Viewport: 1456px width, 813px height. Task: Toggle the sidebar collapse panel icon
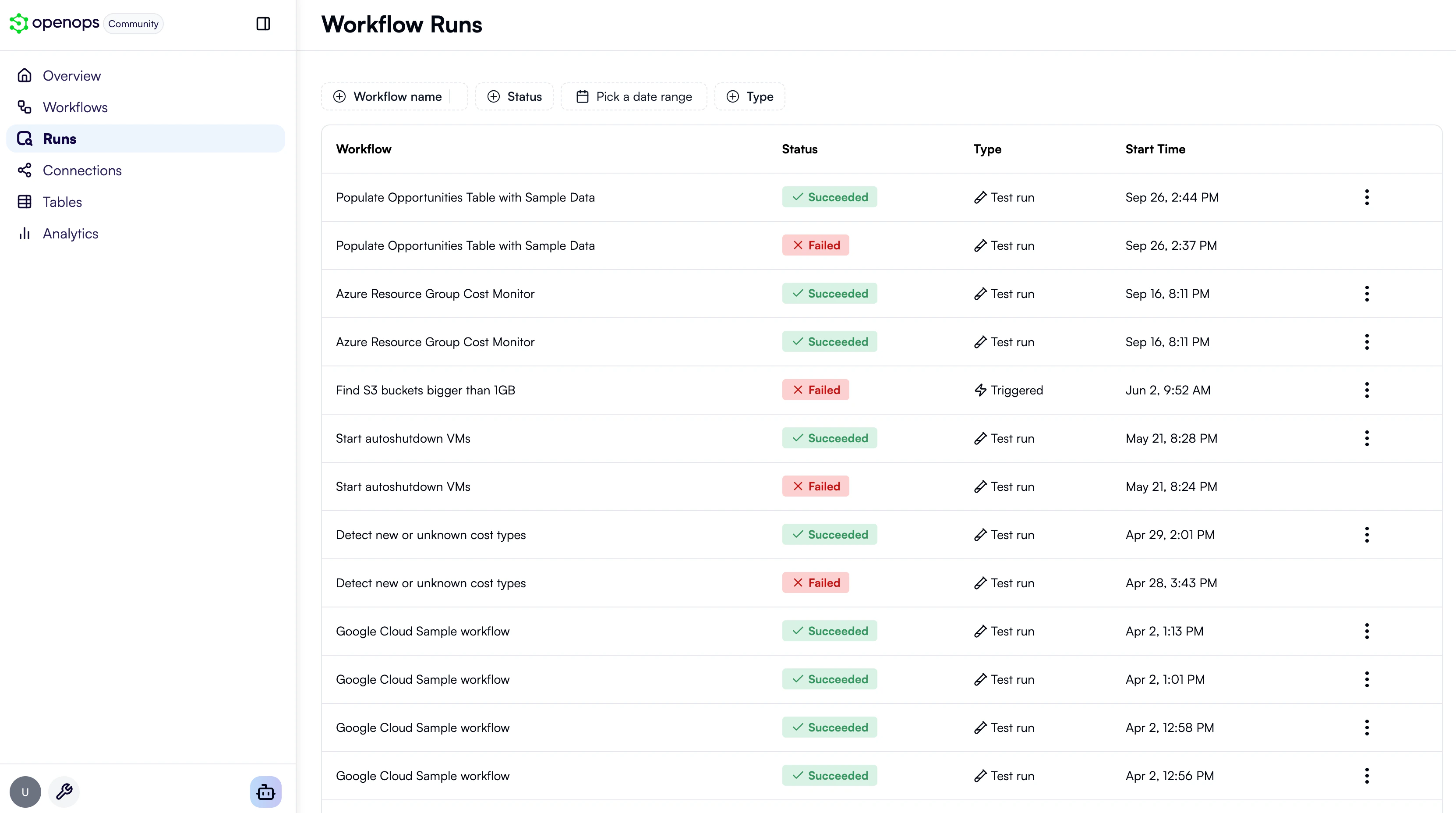[x=263, y=24]
